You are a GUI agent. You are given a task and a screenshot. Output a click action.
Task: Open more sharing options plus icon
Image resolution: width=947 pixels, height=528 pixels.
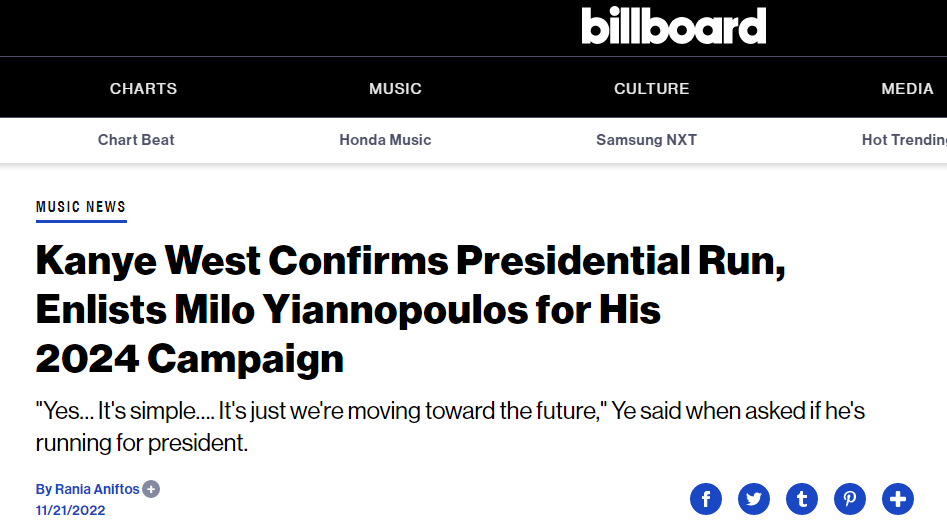click(898, 498)
